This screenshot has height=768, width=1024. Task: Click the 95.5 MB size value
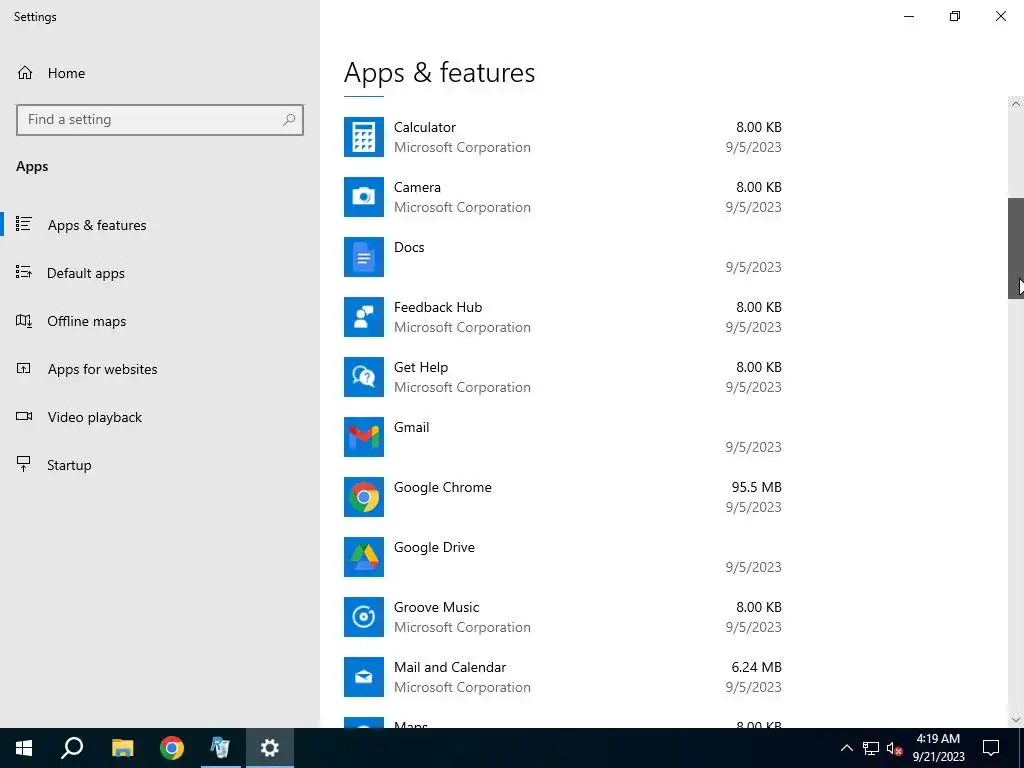pos(756,487)
